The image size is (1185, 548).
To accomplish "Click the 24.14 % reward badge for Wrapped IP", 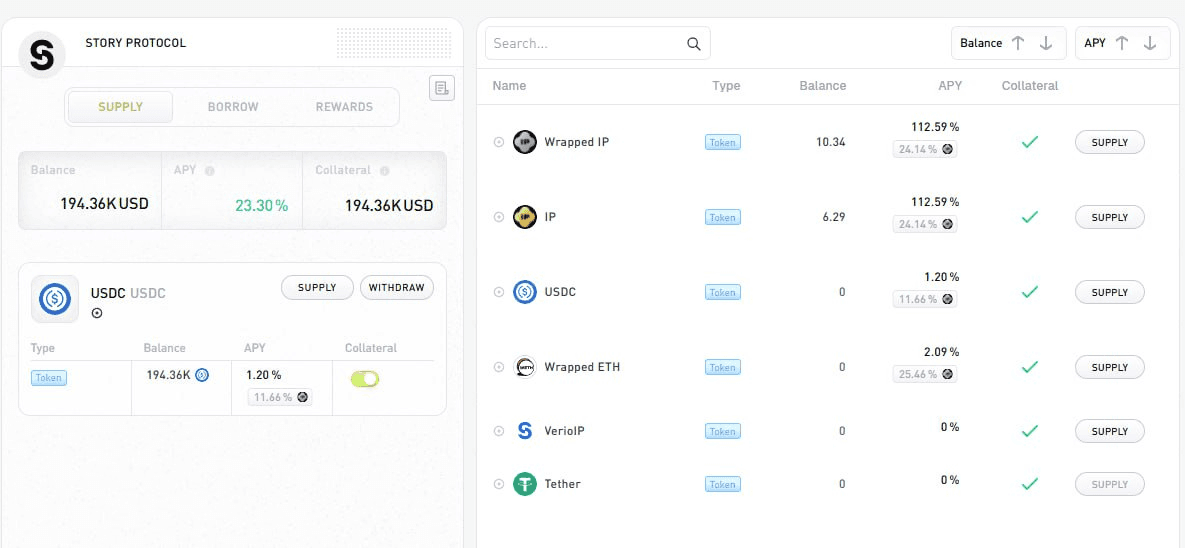I will click(925, 149).
